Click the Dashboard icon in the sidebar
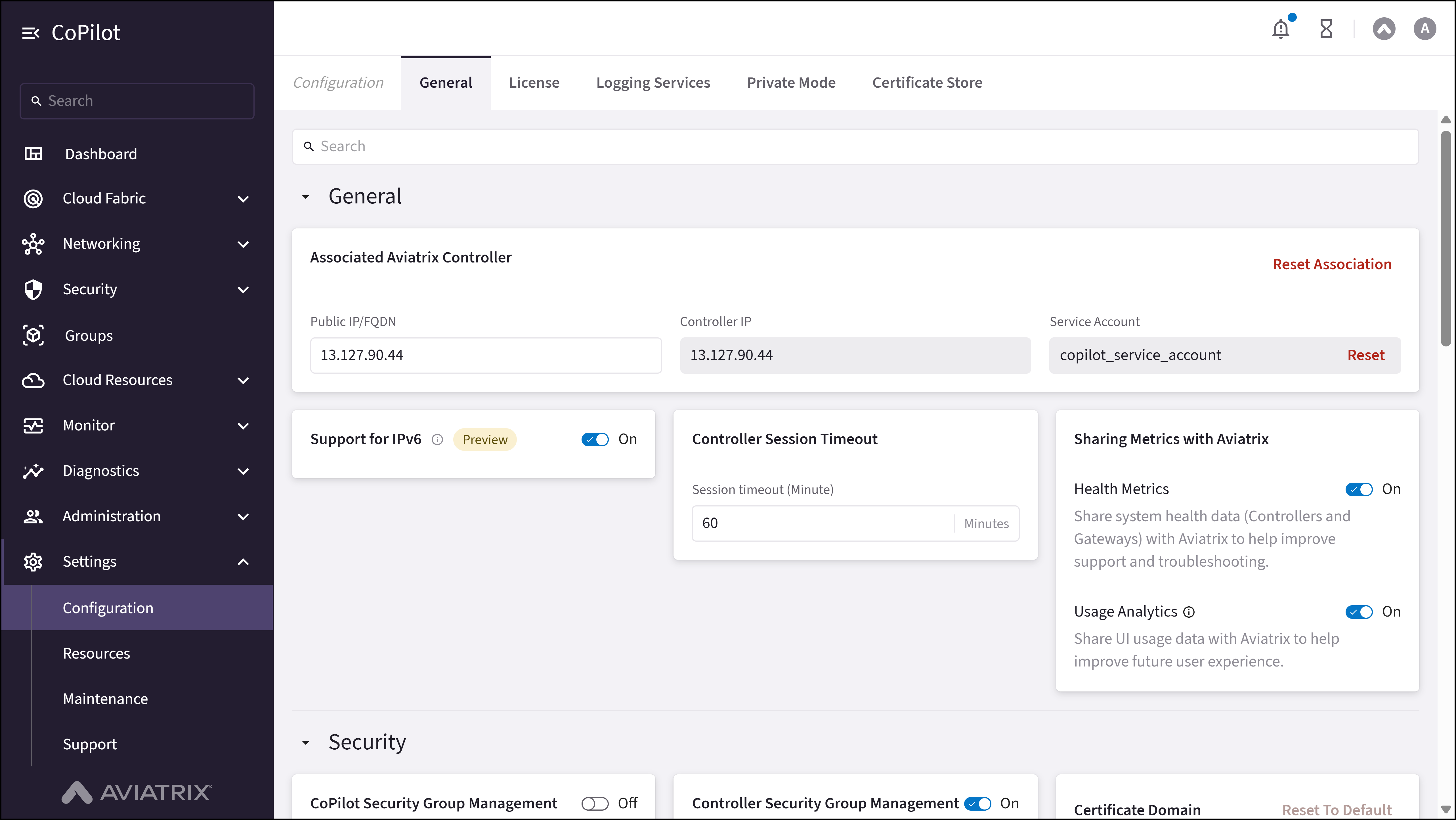This screenshot has width=1456, height=820. point(33,154)
